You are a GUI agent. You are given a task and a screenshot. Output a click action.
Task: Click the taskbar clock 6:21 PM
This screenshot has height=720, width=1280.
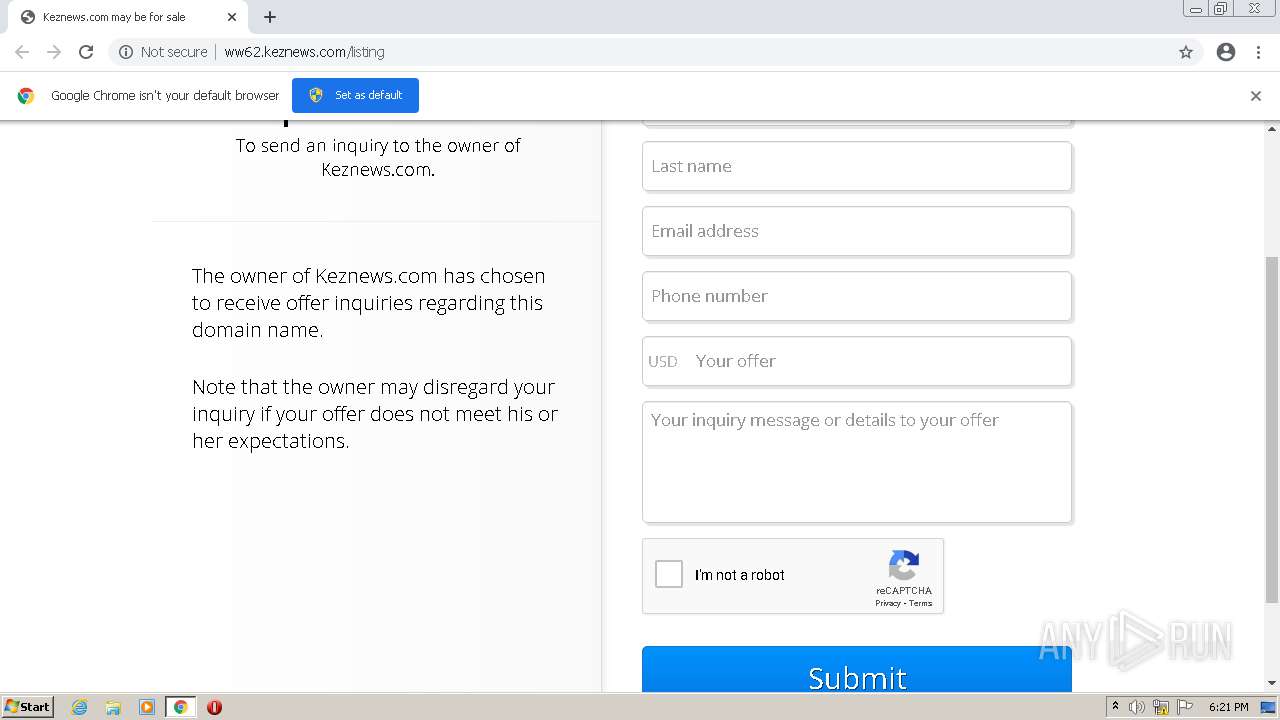click(1228, 707)
